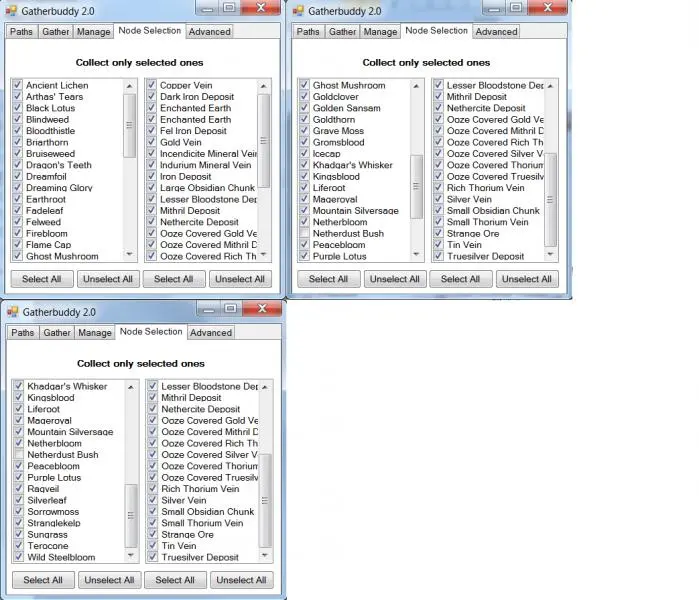699x600 pixels.
Task: Click scroll down arrow beside Purple Lotus in Goldclover window
Action: tap(416, 255)
